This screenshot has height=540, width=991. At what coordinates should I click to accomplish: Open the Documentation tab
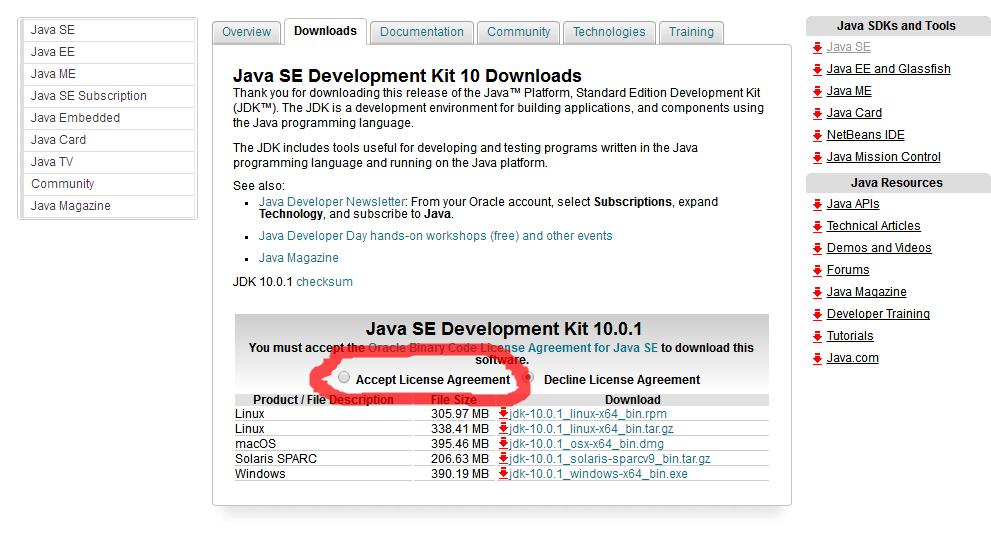pyautogui.click(x=422, y=32)
